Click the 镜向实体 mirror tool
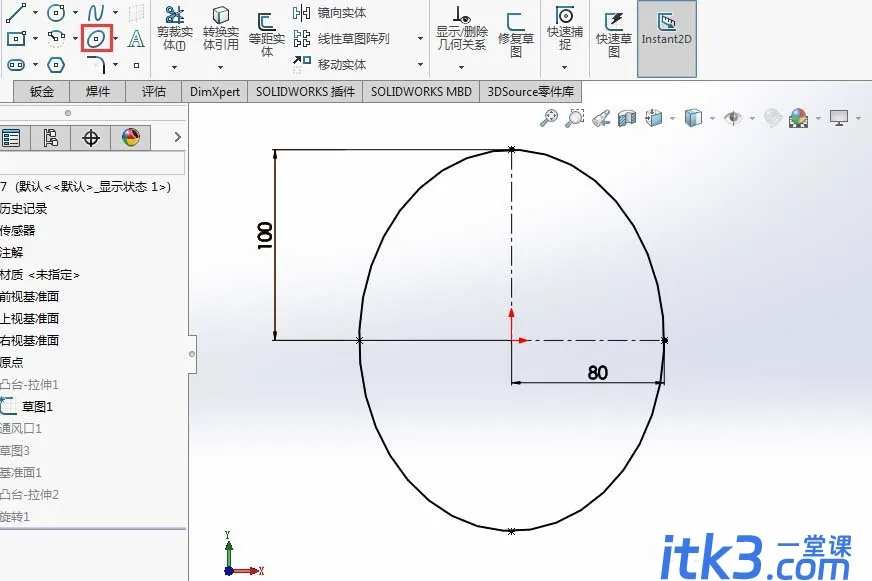 tap(329, 12)
